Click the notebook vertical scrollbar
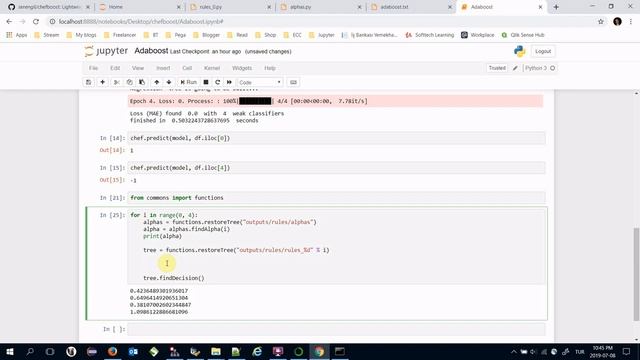Image resolution: width=640 pixels, height=360 pixels. click(636, 273)
